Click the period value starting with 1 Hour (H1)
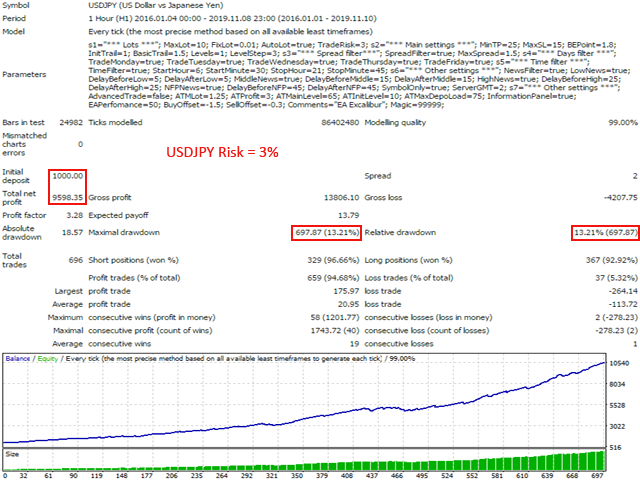 (232, 19)
